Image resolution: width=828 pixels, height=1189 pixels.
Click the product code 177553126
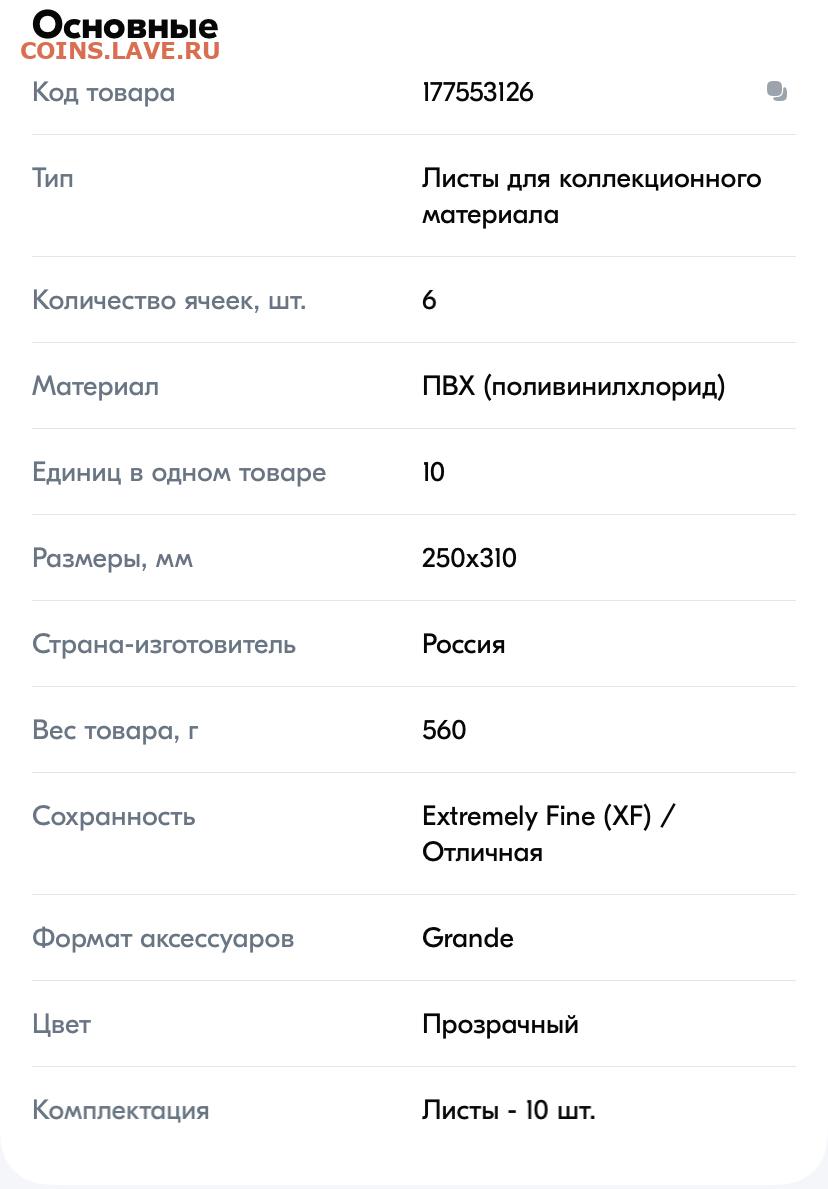[478, 93]
